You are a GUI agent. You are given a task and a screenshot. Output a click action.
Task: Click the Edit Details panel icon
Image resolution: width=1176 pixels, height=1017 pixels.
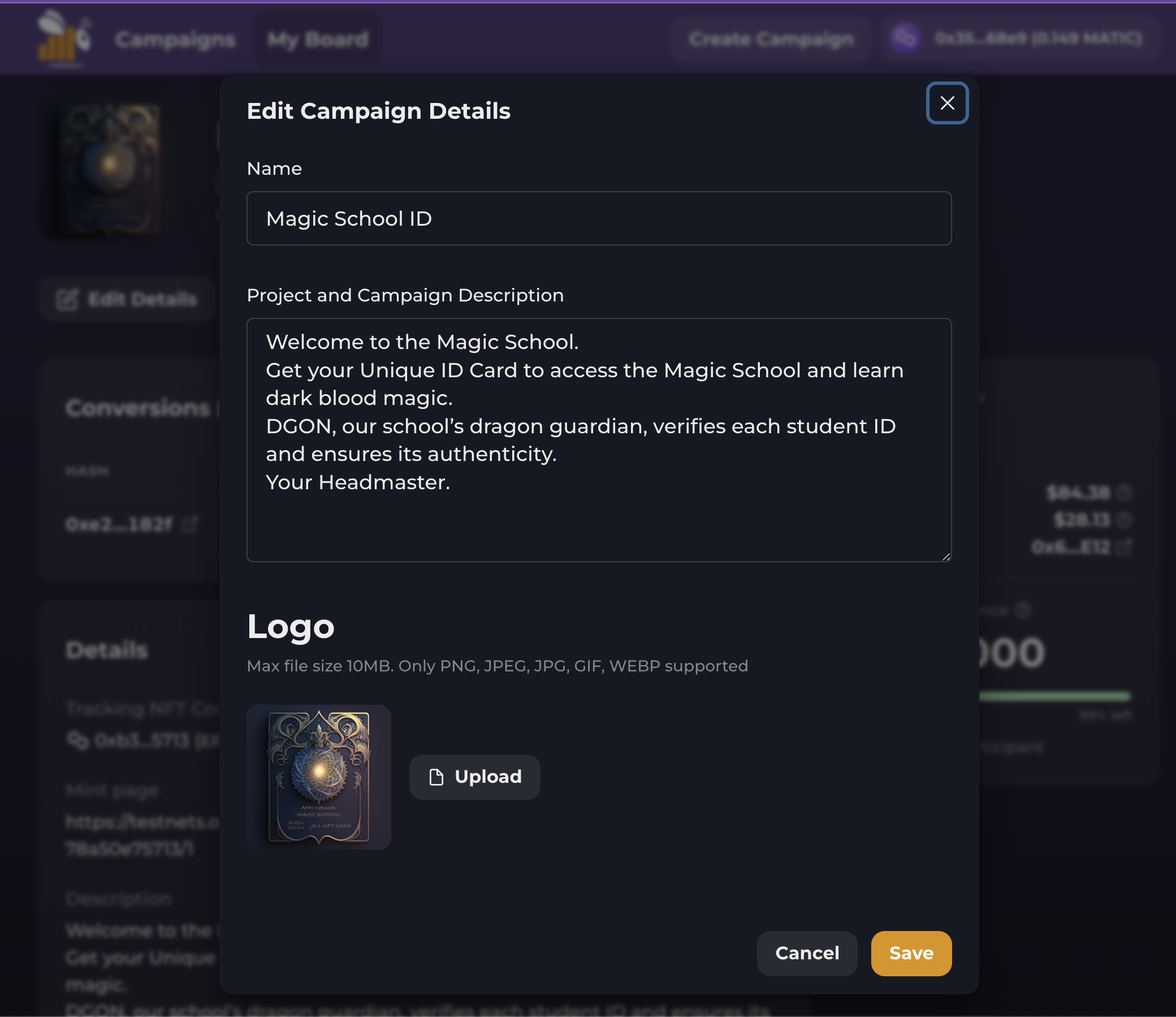click(67, 297)
